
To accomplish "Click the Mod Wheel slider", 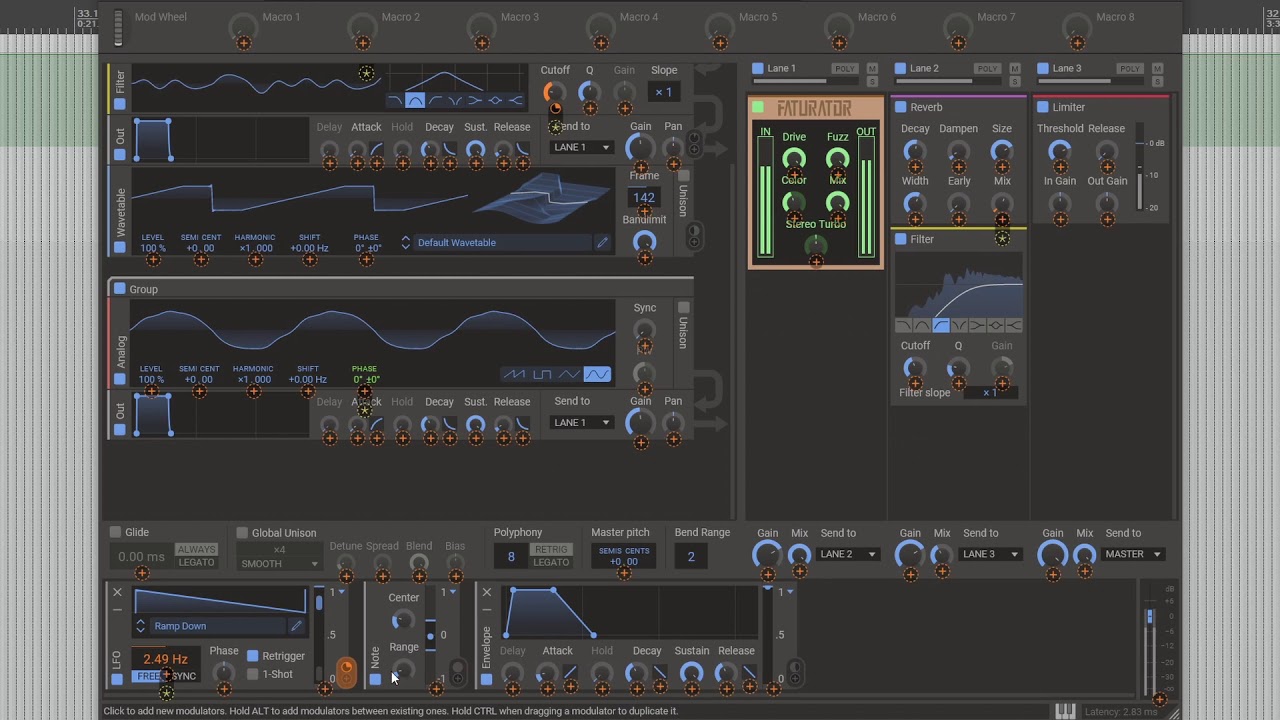I will tap(118, 27).
